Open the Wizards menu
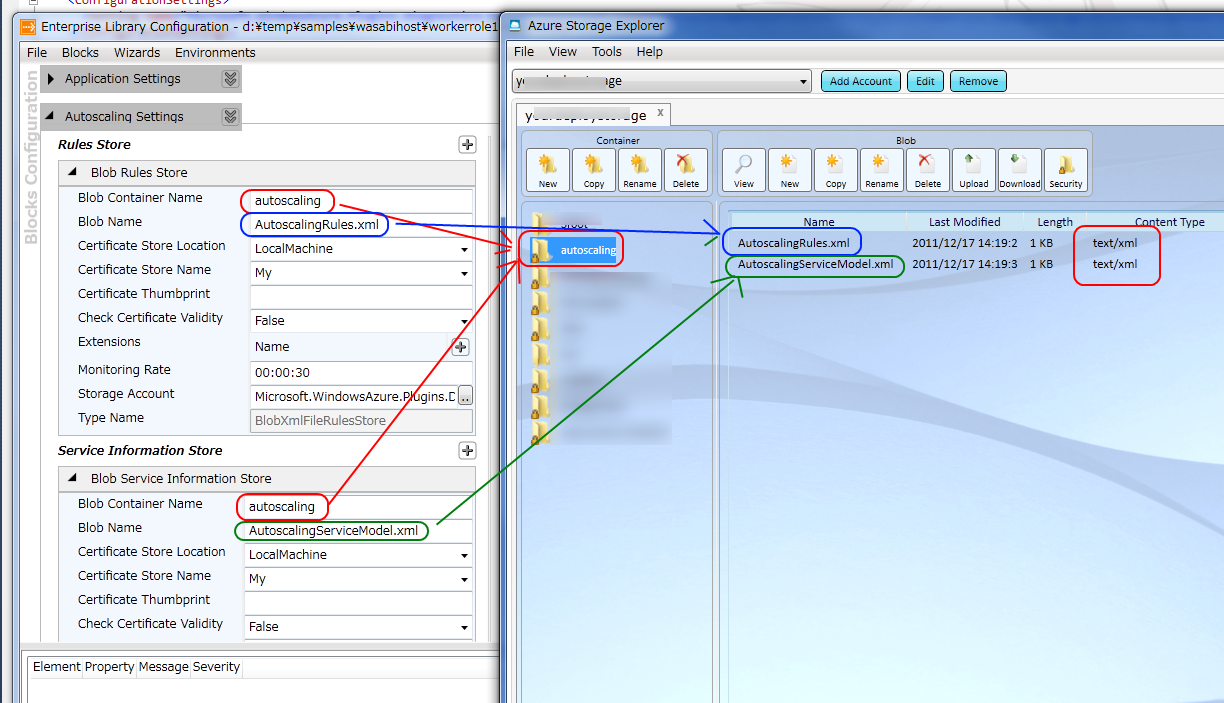The height and width of the screenshot is (703, 1224). [x=137, y=52]
